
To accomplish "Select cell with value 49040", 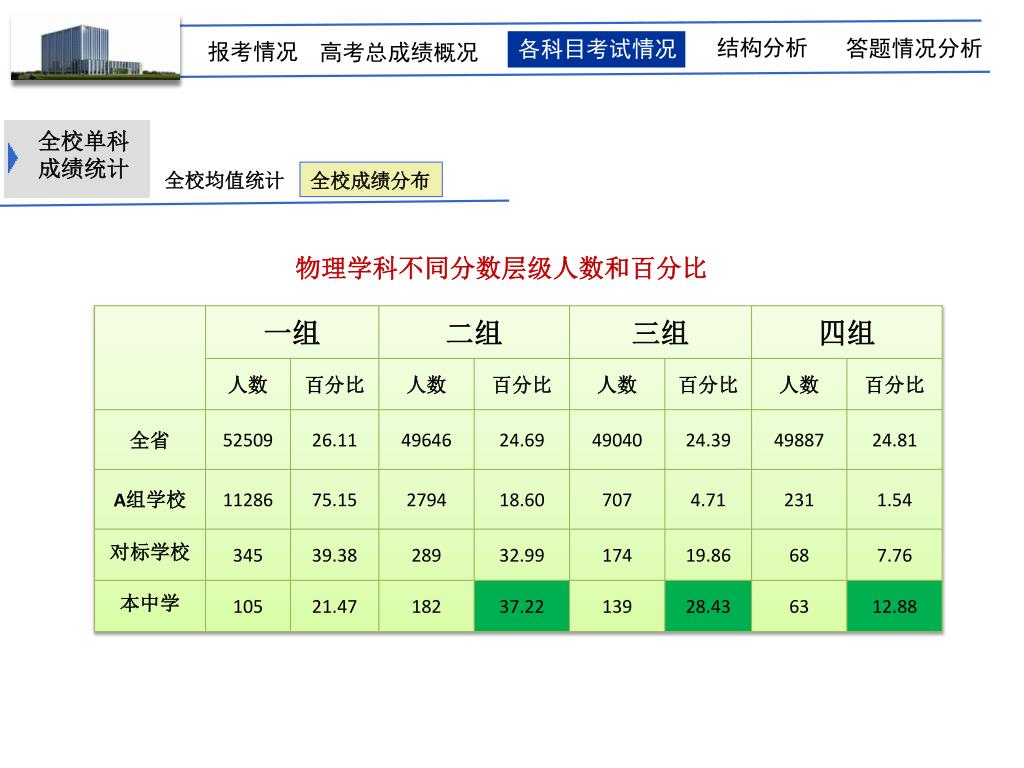I will click(617, 440).
